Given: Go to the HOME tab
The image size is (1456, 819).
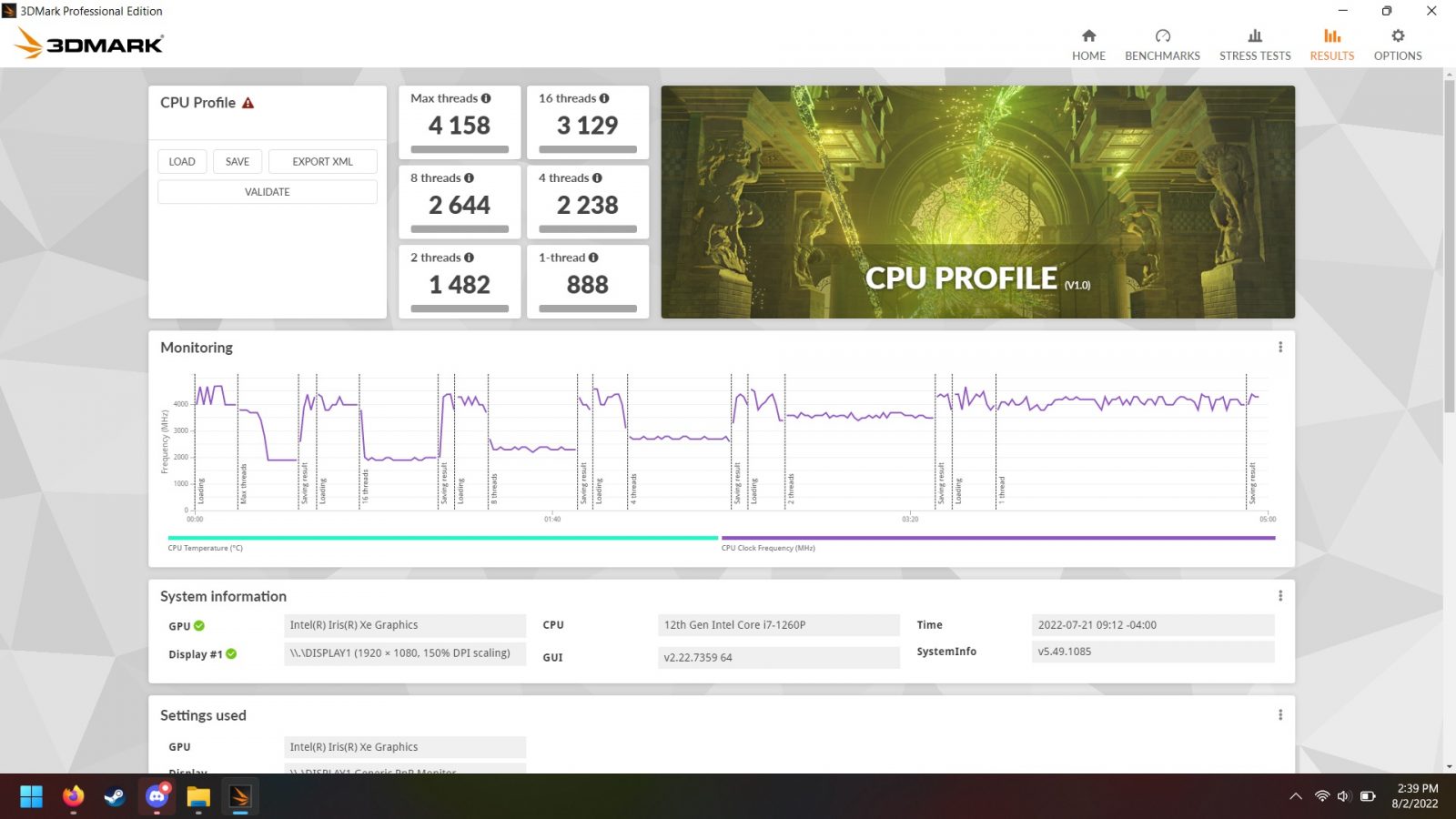Looking at the screenshot, I should 1088,45.
